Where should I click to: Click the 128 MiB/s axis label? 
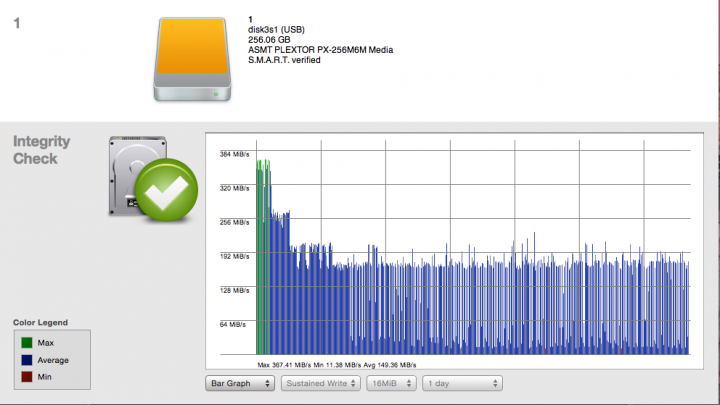pos(234,290)
